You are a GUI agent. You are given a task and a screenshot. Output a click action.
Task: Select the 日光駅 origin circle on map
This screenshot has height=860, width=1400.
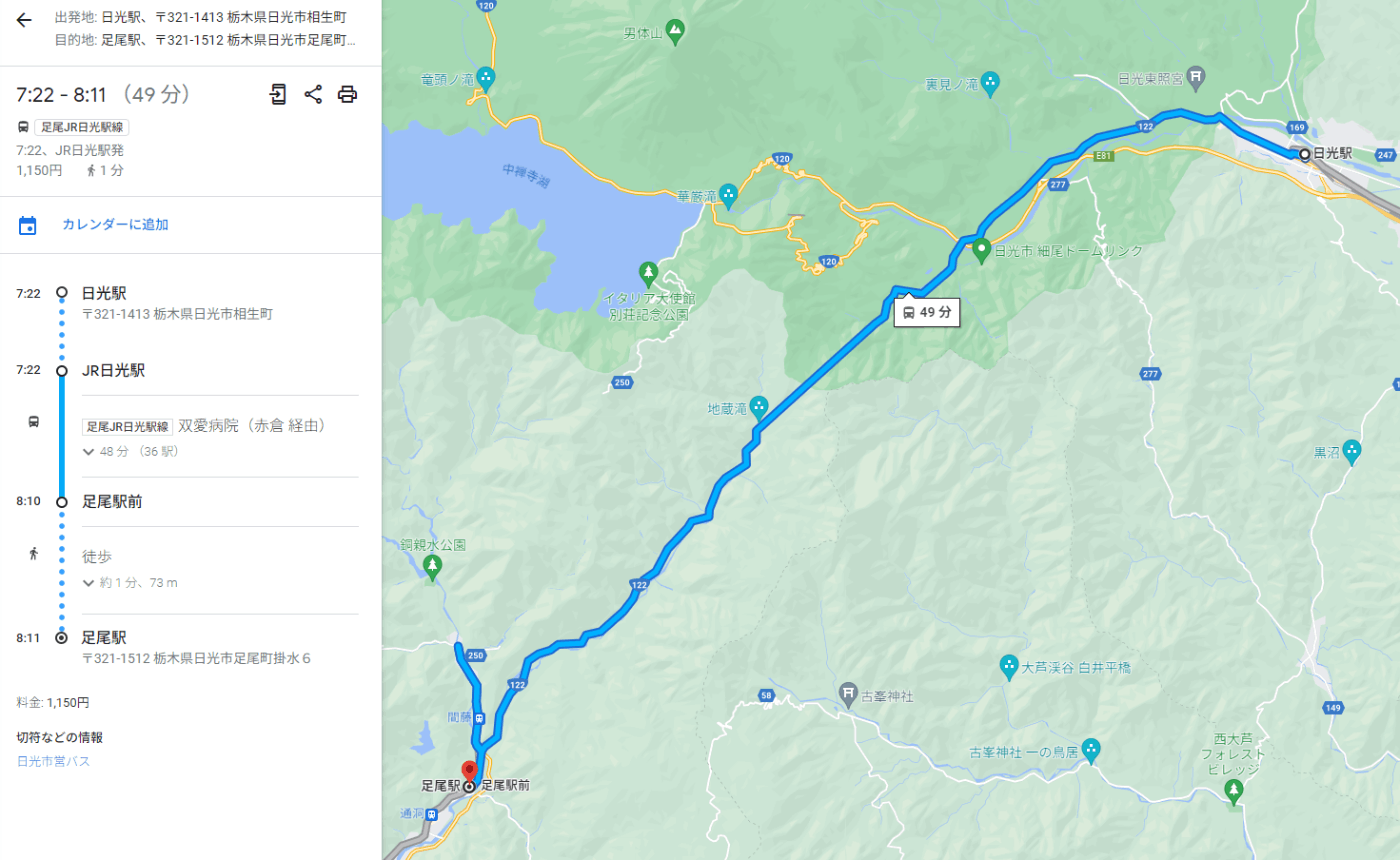click(1304, 154)
